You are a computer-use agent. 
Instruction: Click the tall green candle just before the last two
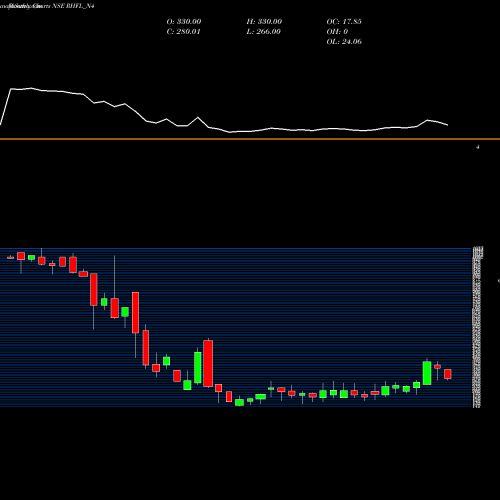click(427, 373)
